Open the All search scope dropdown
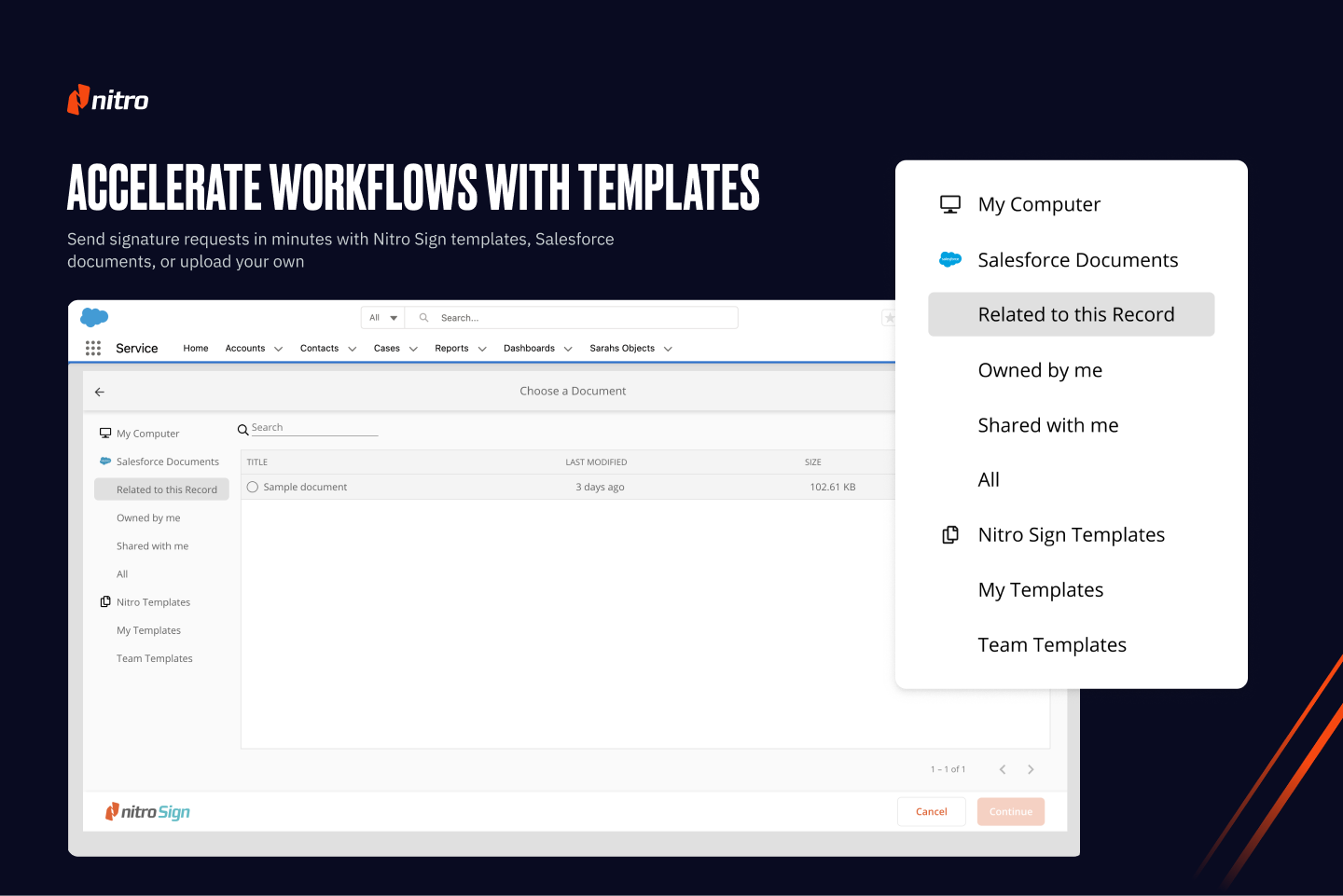Screen dimensions: 1343x896 coord(382,318)
